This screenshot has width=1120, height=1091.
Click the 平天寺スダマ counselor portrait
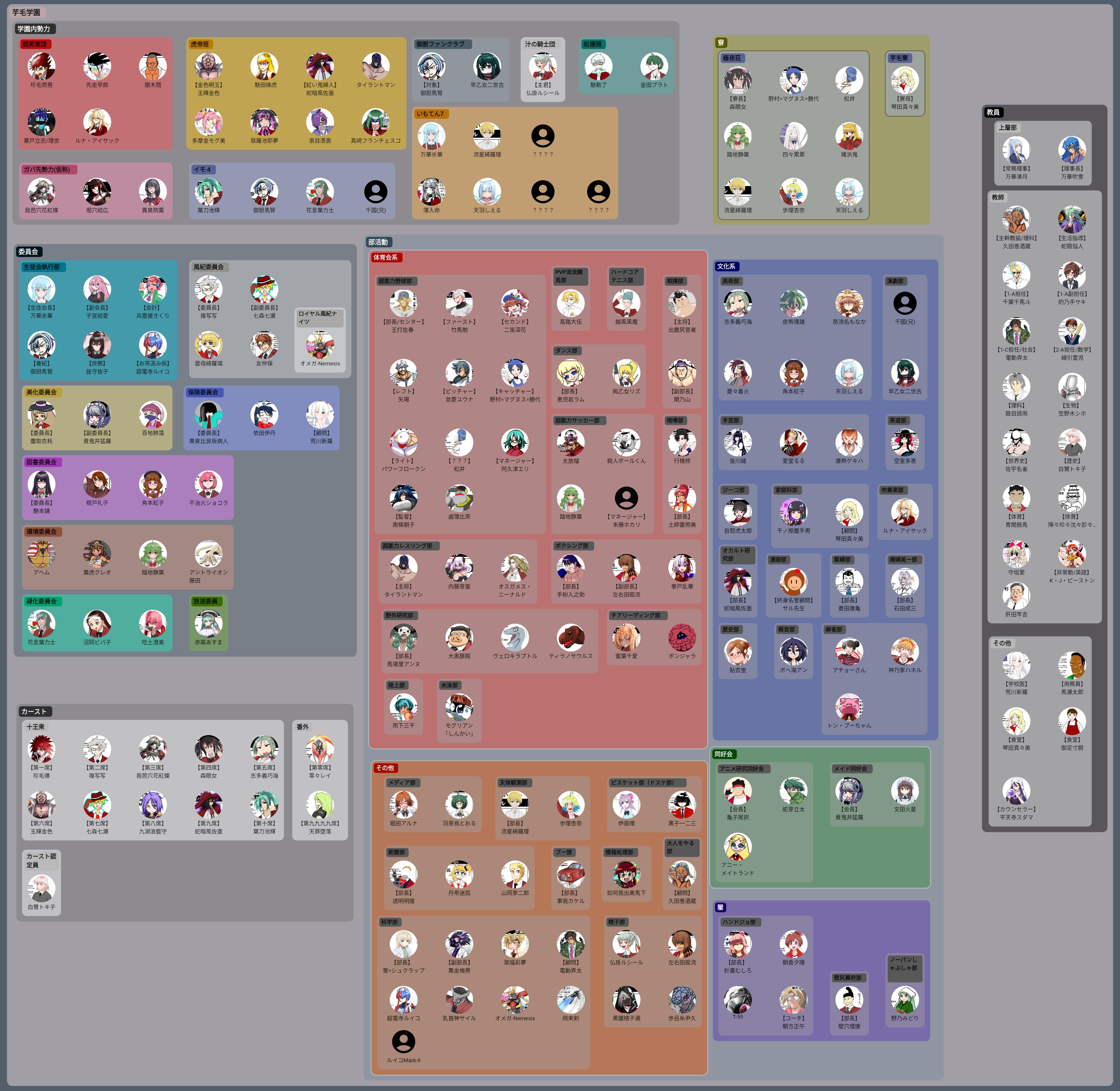pyautogui.click(x=1016, y=791)
